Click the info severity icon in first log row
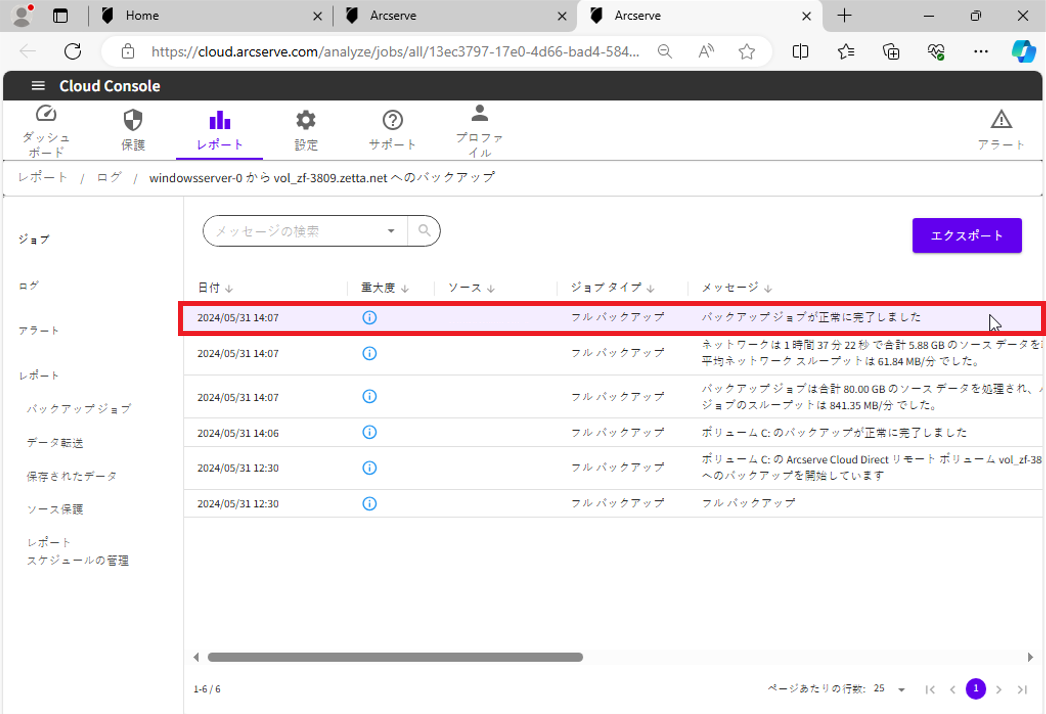 369,318
